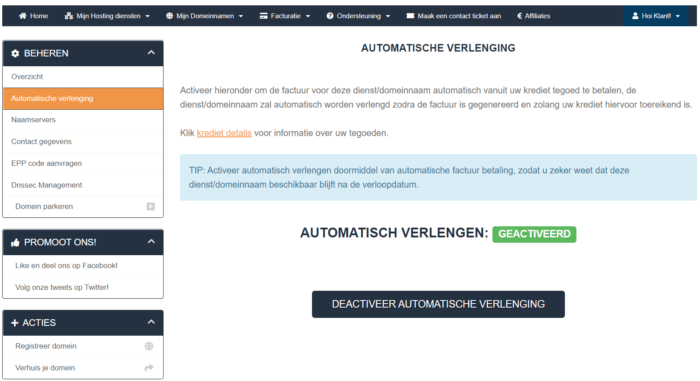Open Dnssec Management

click(83, 185)
